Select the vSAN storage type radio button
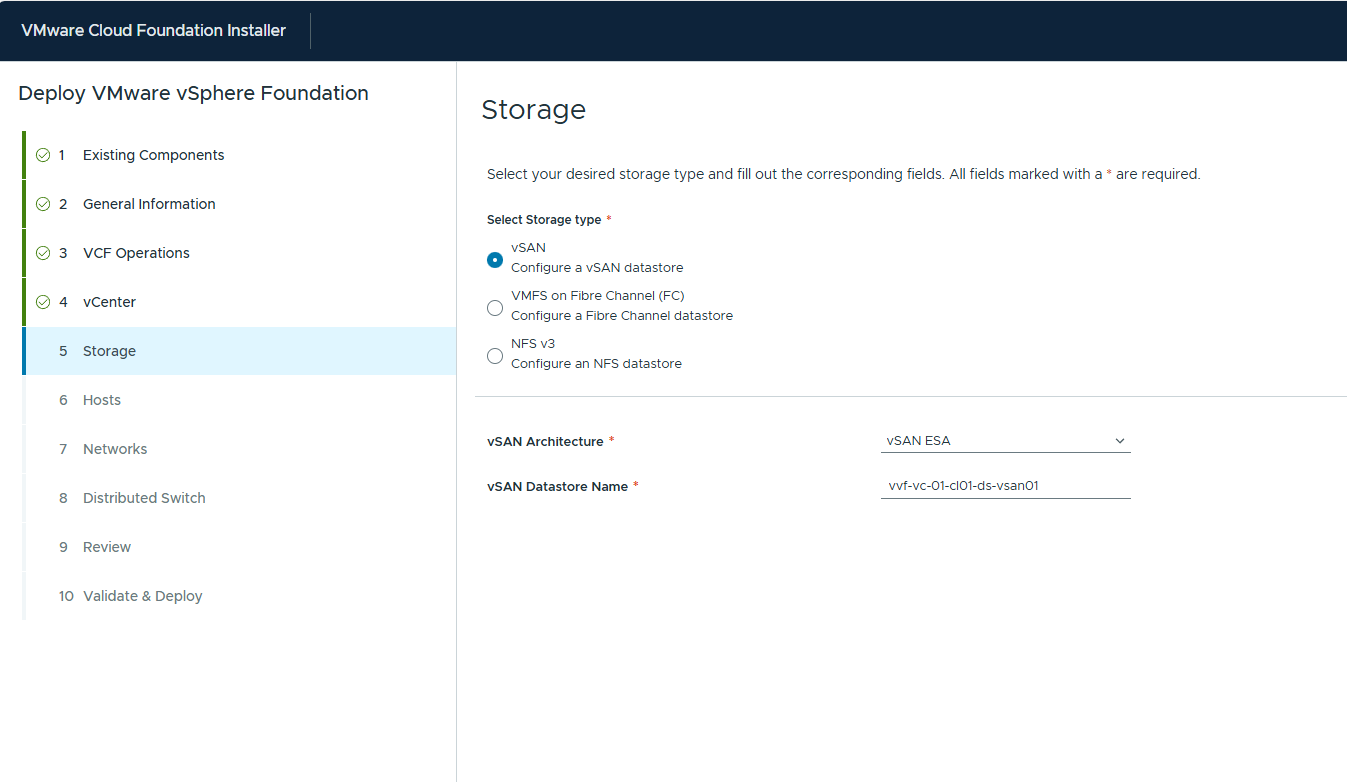The image size is (1347, 782). (495, 260)
